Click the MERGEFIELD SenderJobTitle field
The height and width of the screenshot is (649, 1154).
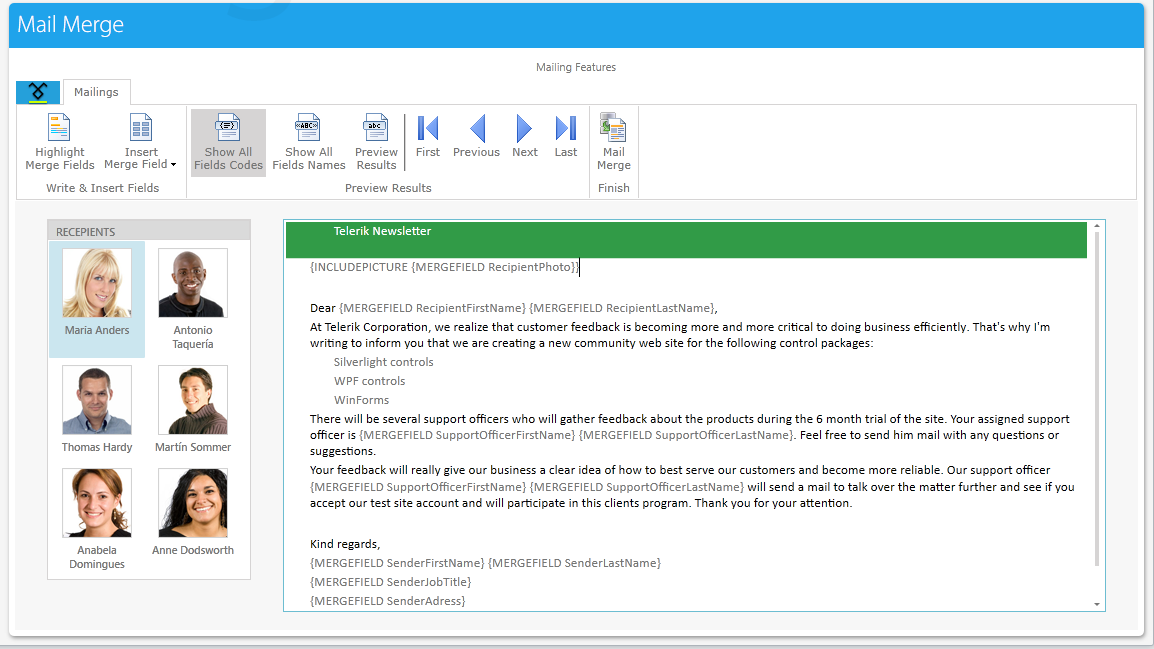pyautogui.click(x=391, y=582)
